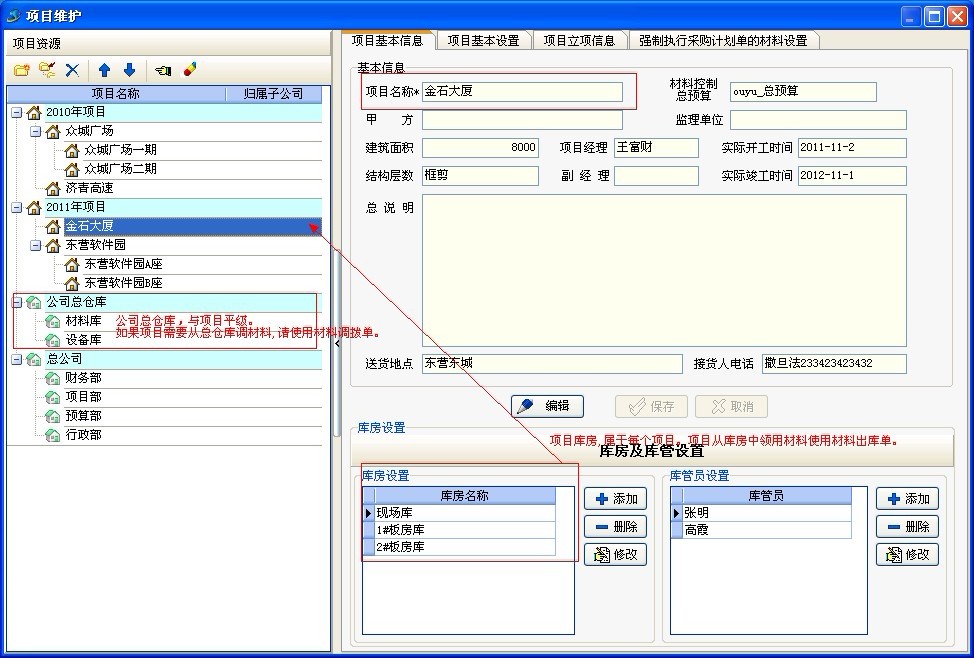The width and height of the screenshot is (974, 658).
Task: Click the blue move-down arrow icon
Action: coord(129,70)
